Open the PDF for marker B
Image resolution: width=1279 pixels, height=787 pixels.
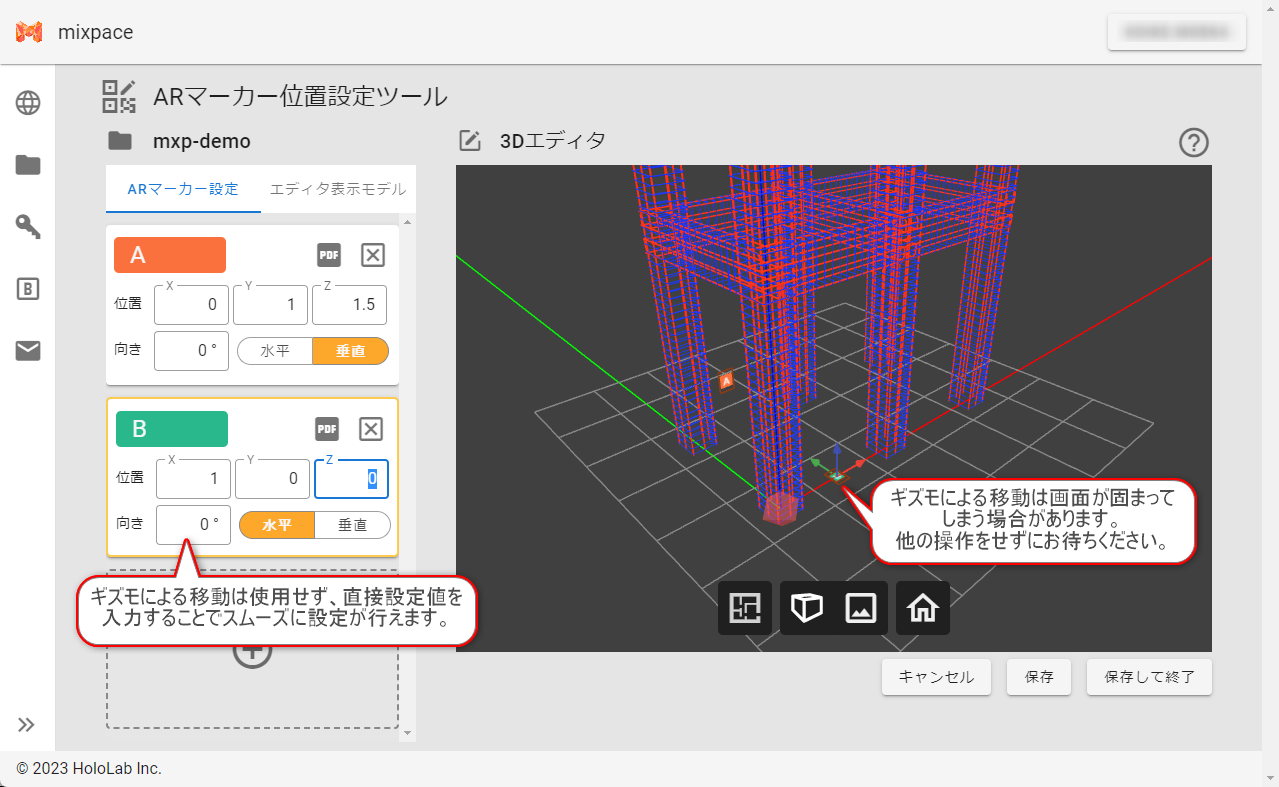[x=326, y=428]
